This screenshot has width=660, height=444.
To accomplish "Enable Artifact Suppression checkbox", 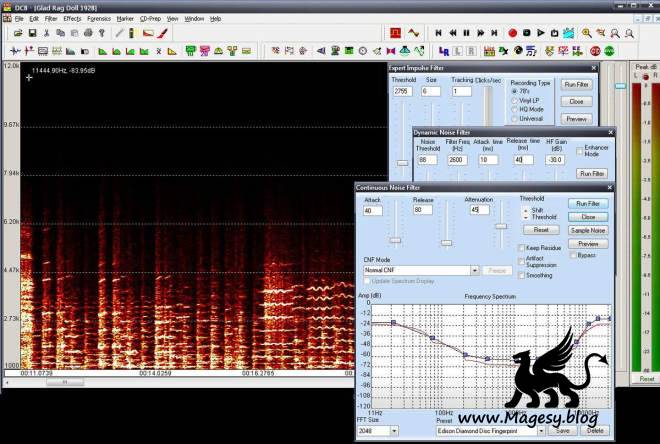I will coord(522,262).
